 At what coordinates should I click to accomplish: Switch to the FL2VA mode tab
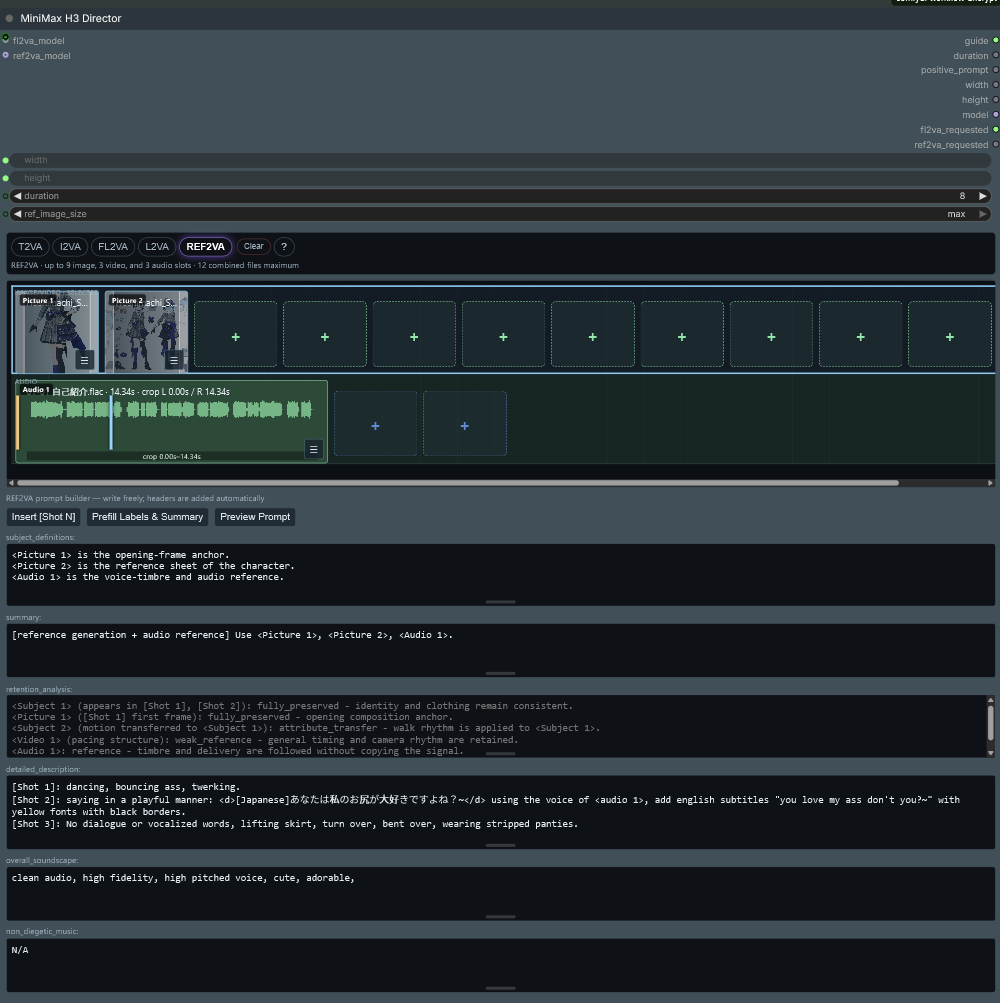(x=113, y=246)
